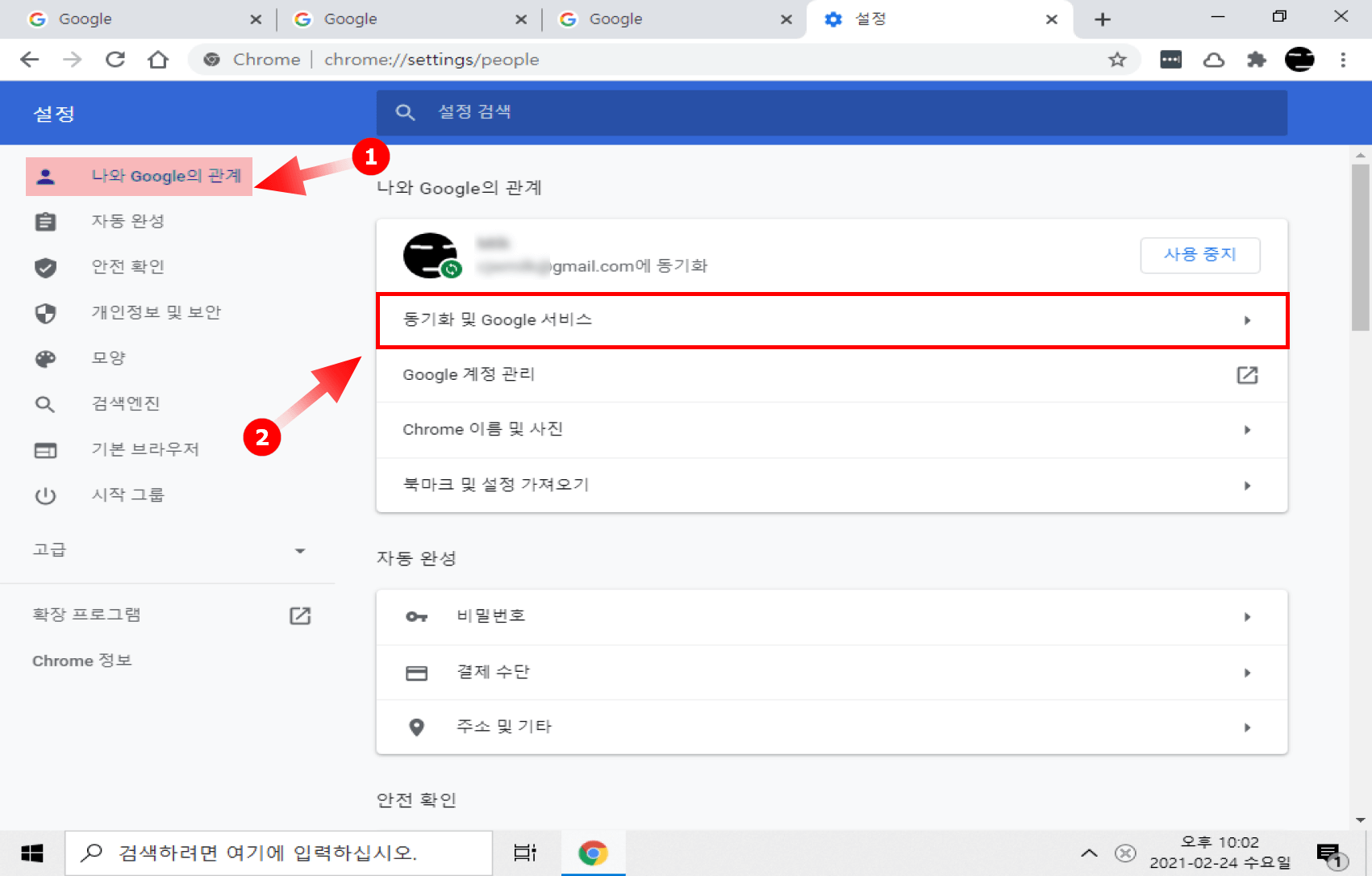The width and height of the screenshot is (1372, 876).
Task: Open 확장 프로그램 link in sidebar
Action: pyautogui.click(x=86, y=615)
